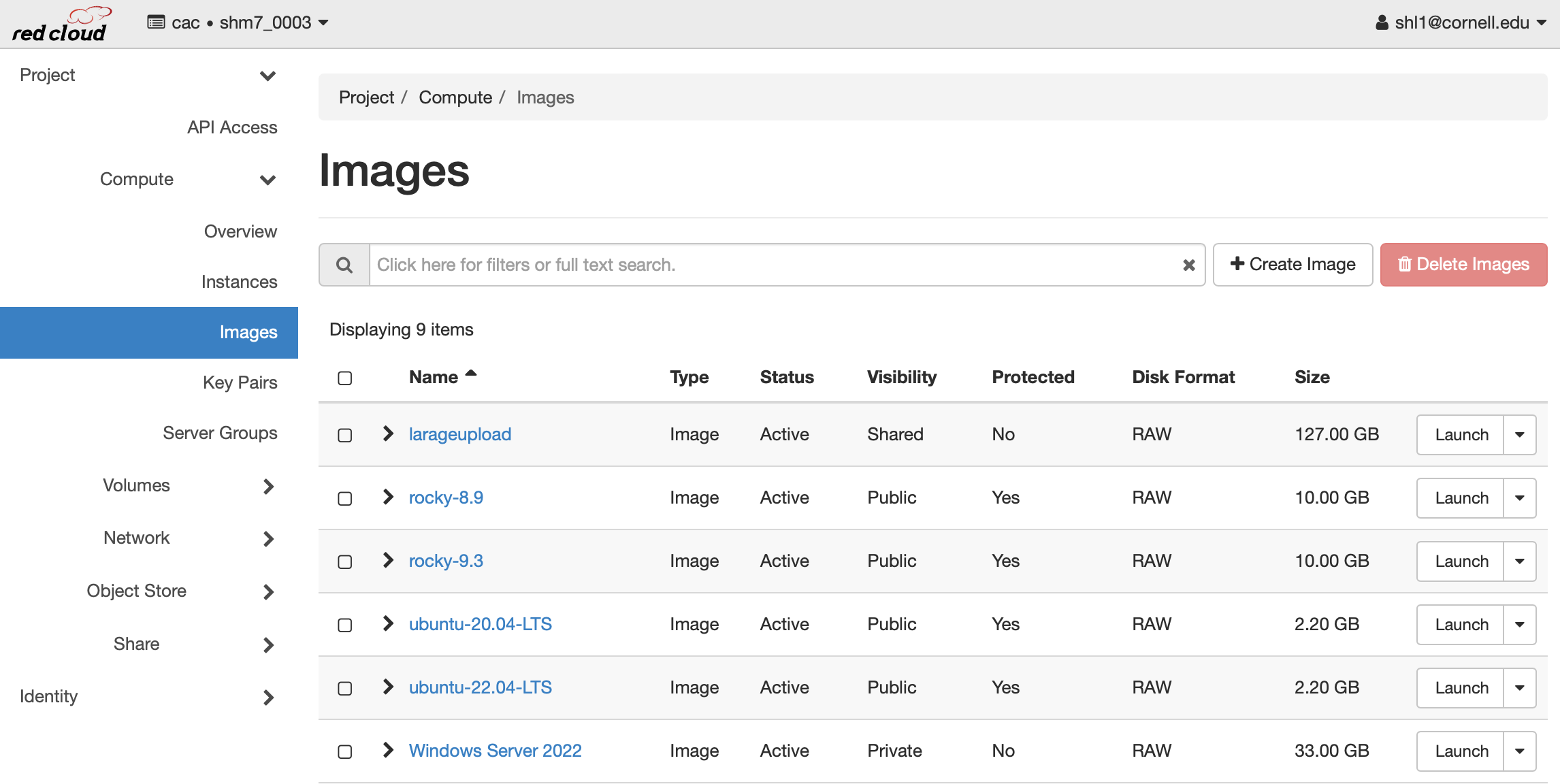Check the select-all images checkbox
Viewport: 1560px width, 784px height.
(x=345, y=378)
